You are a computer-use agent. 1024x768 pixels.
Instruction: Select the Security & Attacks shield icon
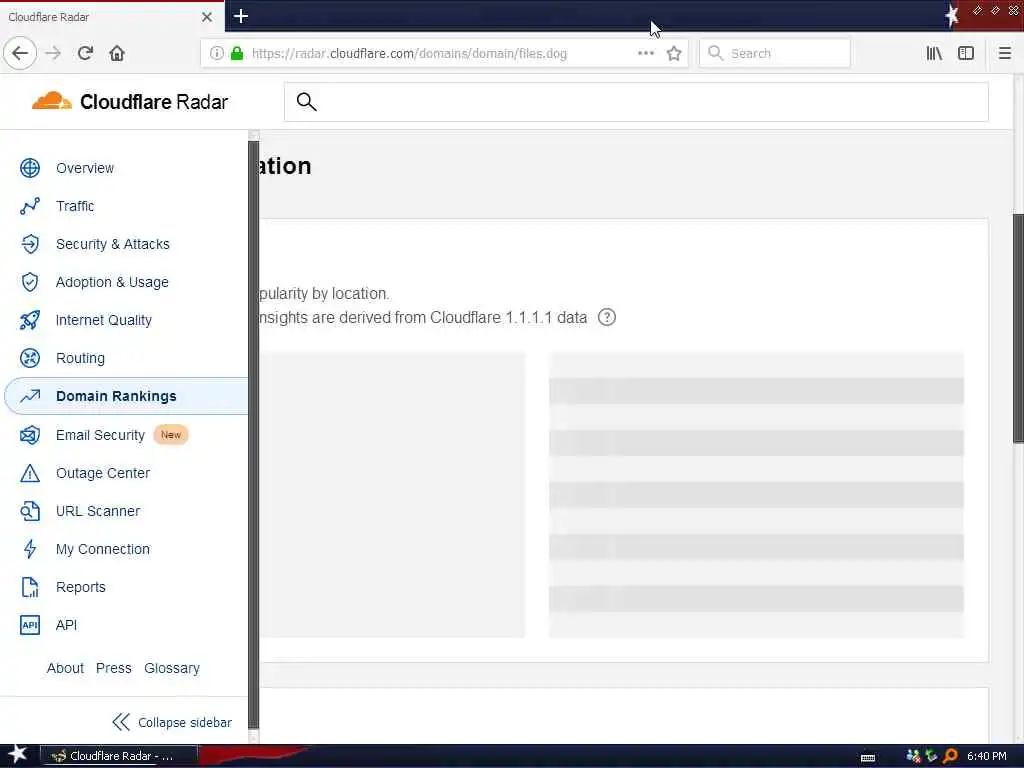point(30,244)
